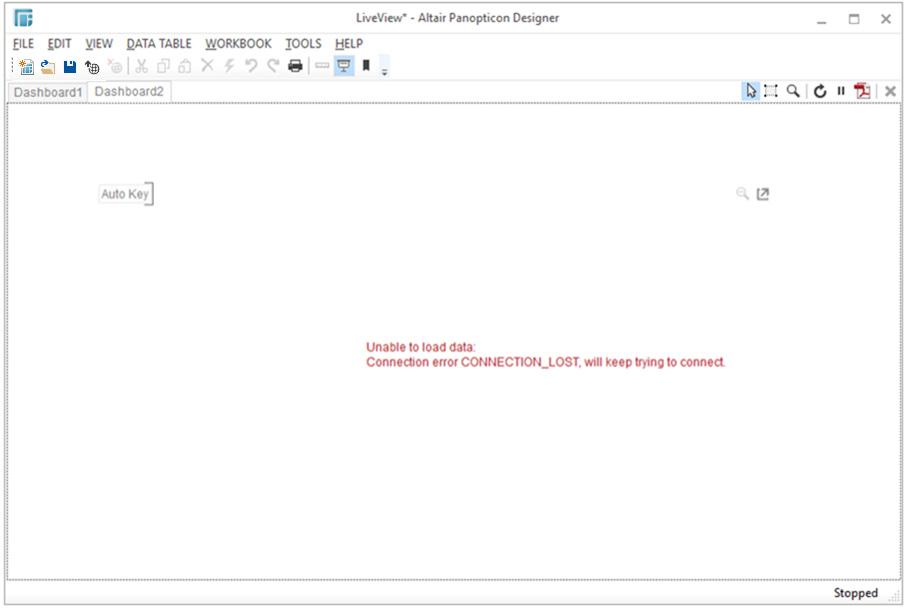
Task: Open the DATA TABLE menu
Action: click(159, 44)
